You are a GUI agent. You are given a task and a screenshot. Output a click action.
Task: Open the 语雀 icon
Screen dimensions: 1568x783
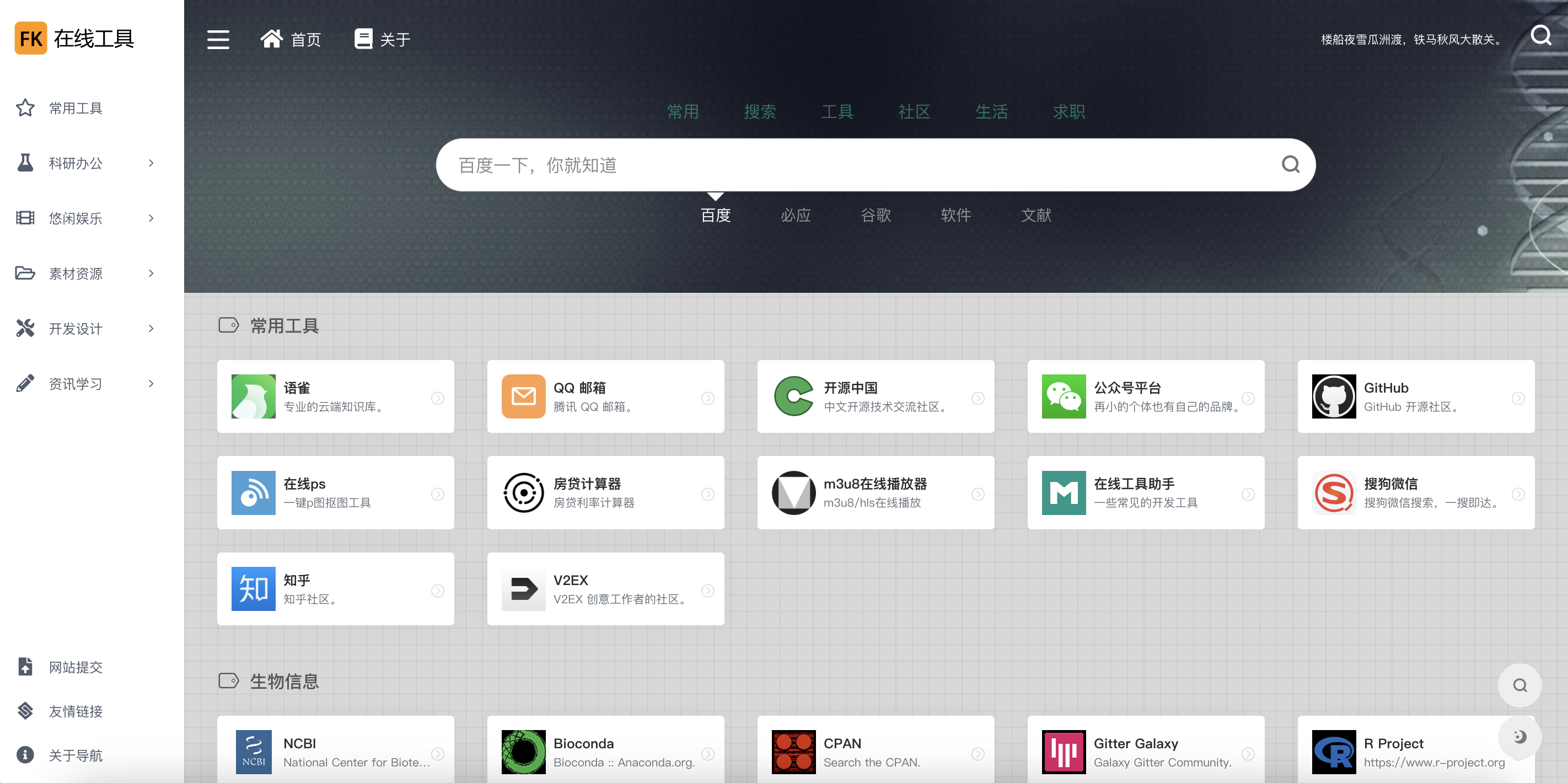(253, 396)
